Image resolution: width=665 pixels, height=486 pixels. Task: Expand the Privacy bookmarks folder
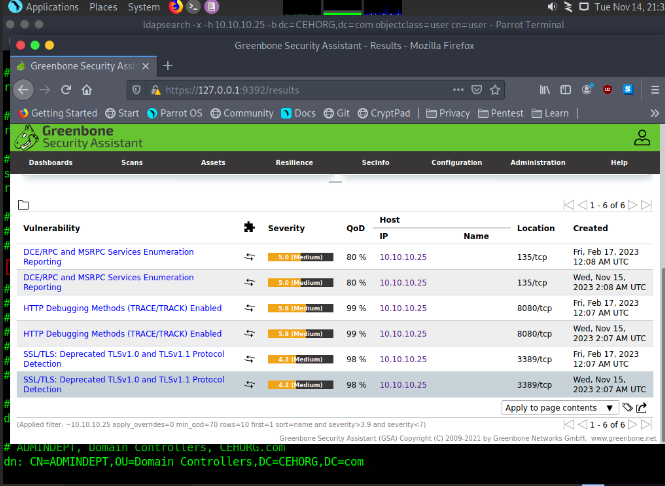[x=447, y=113]
